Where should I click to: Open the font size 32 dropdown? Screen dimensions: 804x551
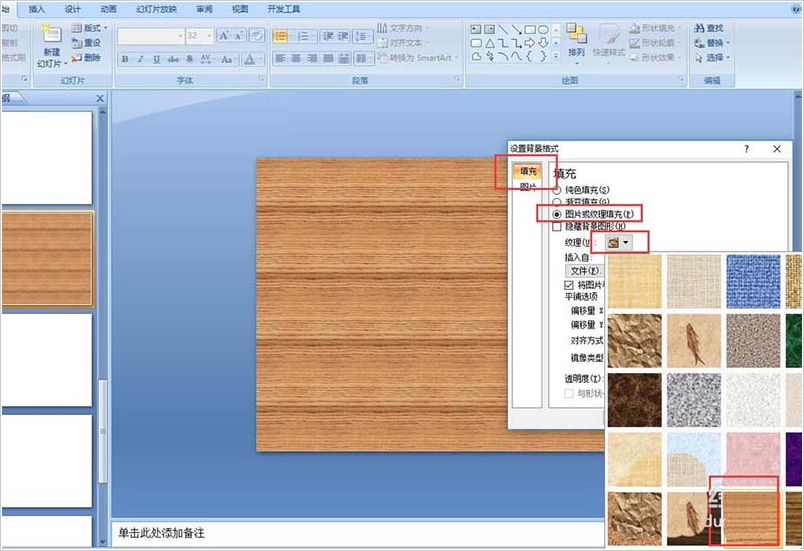pos(200,36)
